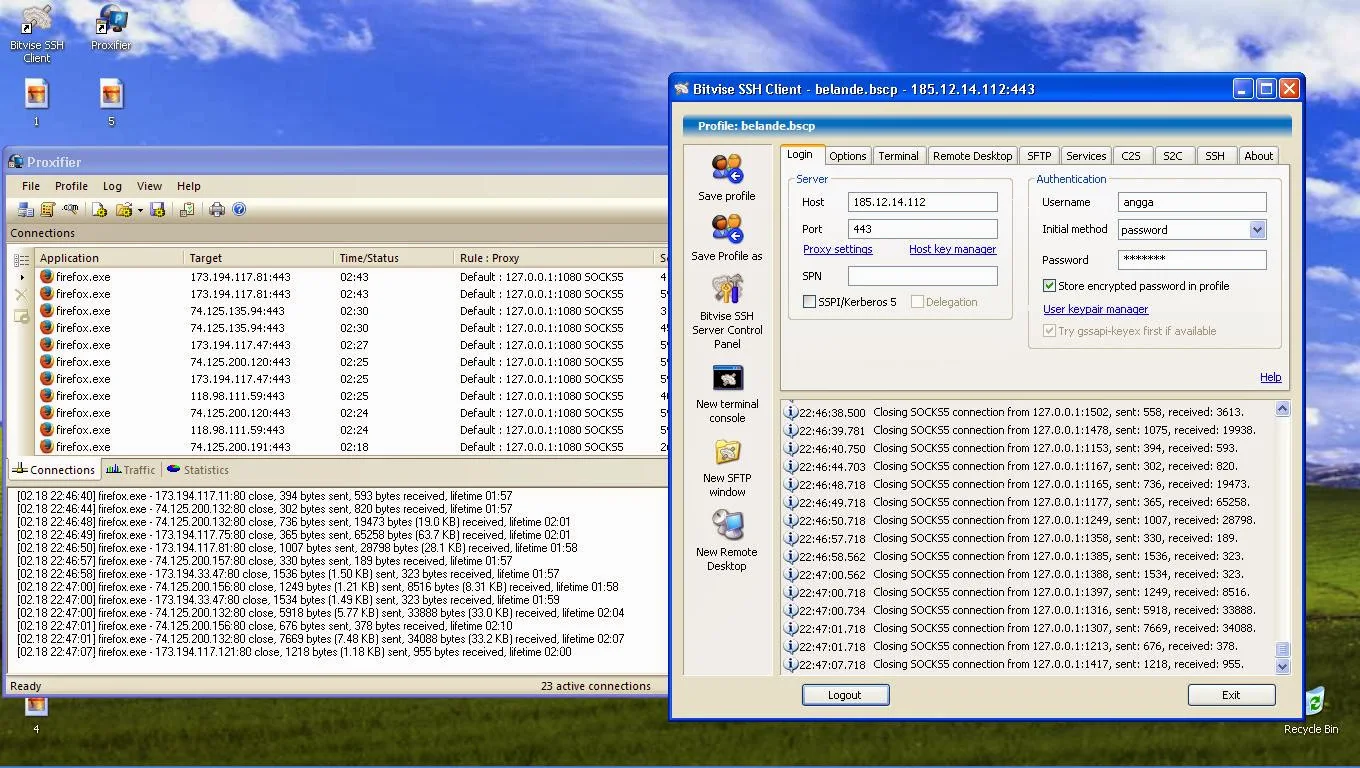
Task: Switch to Options tab in Bitvise
Action: pos(847,156)
